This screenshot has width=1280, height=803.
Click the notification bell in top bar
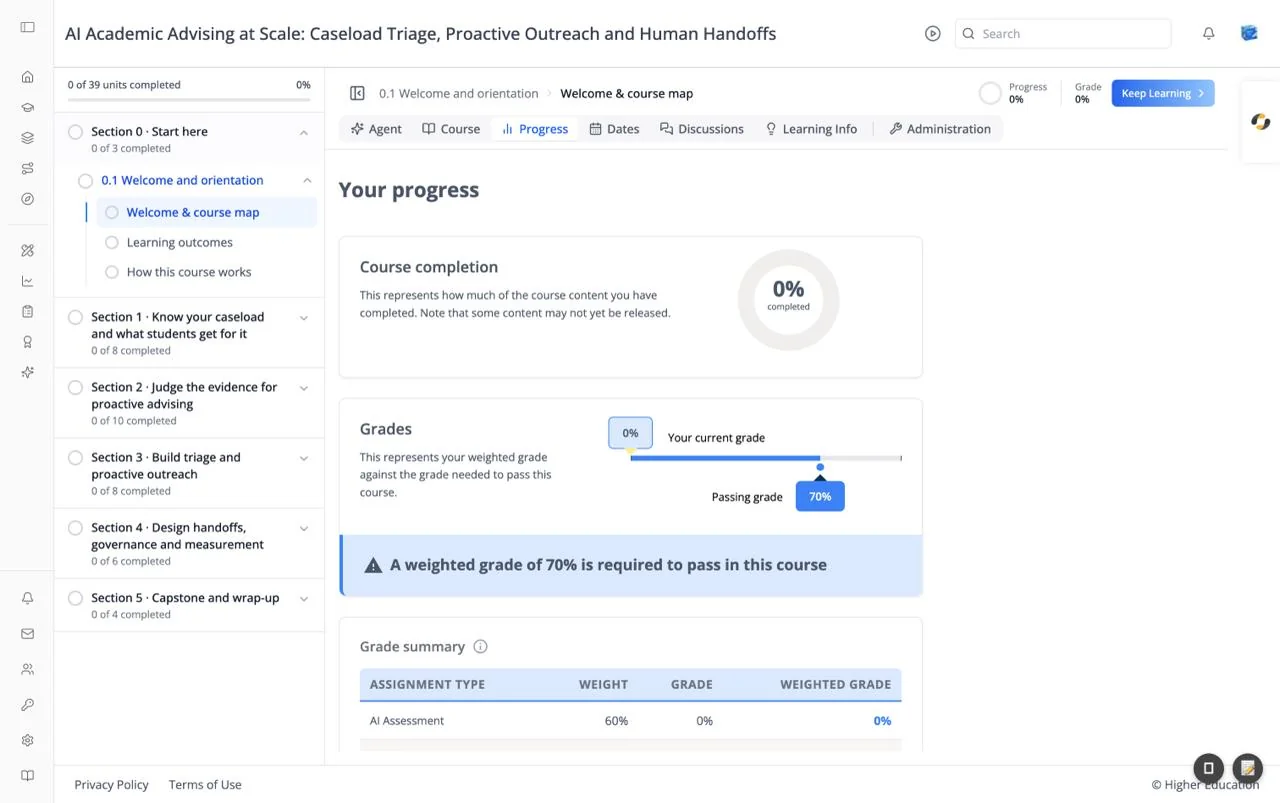1208,33
